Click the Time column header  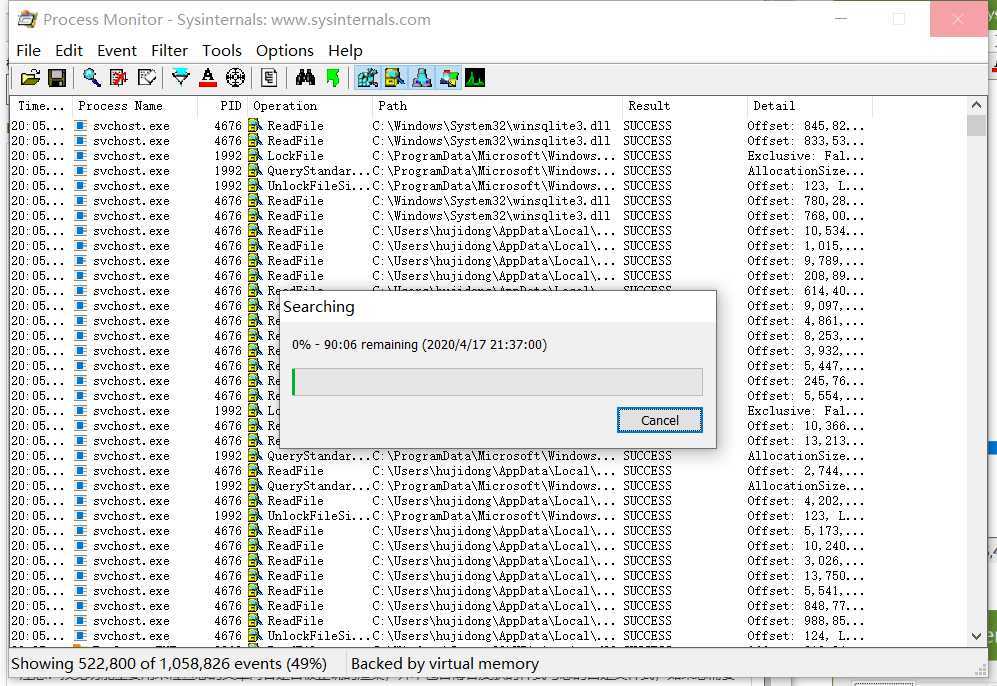pyautogui.click(x=41, y=106)
